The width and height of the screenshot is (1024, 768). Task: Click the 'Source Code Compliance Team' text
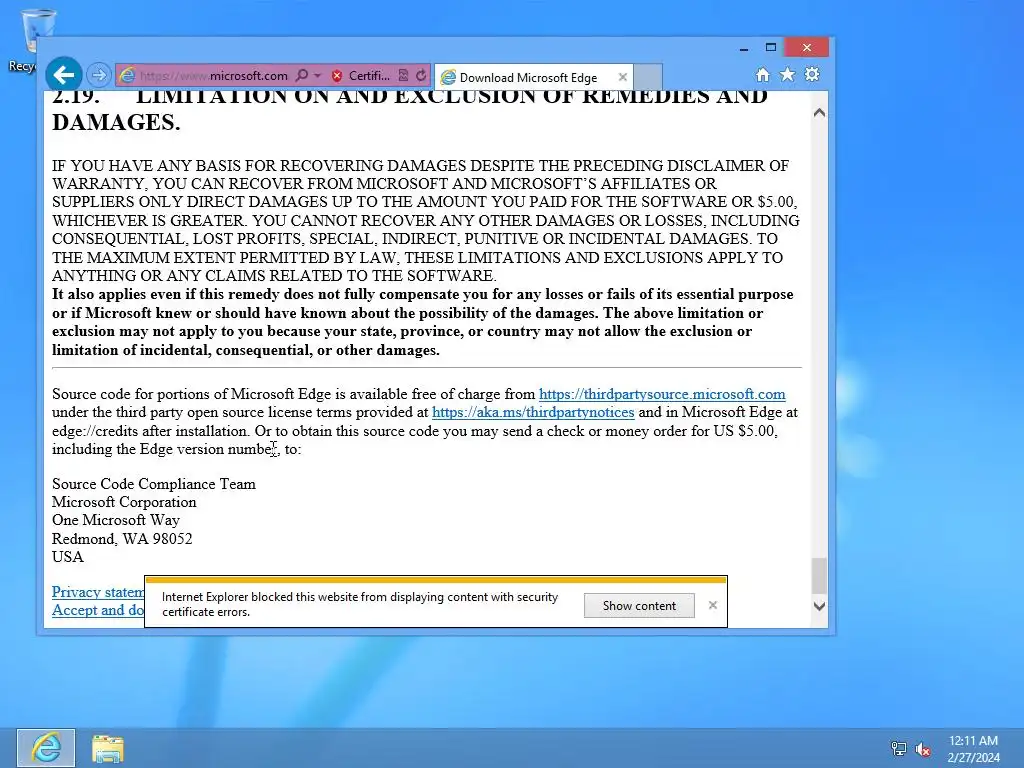(154, 484)
